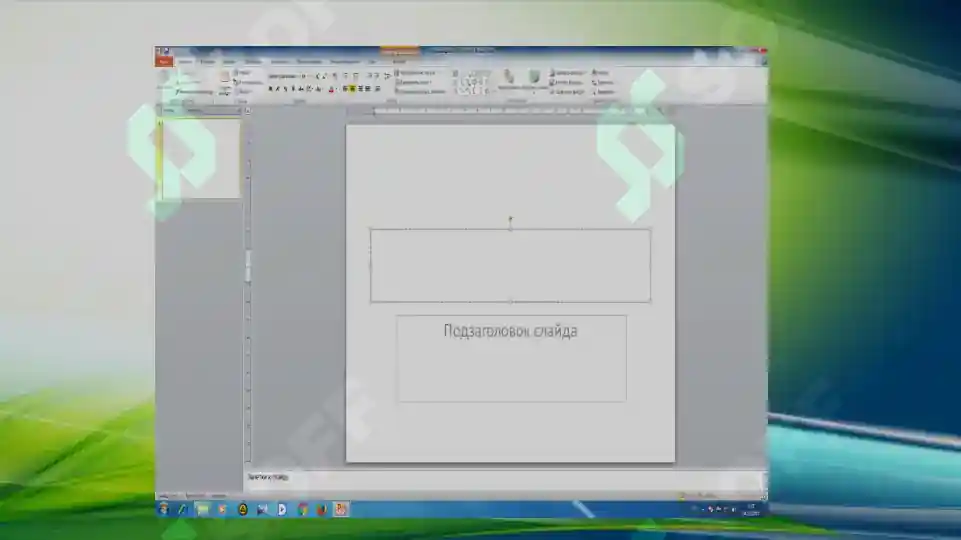Open the shapes gallery in the ribbon
The height and width of the screenshot is (540, 961).
(473, 83)
